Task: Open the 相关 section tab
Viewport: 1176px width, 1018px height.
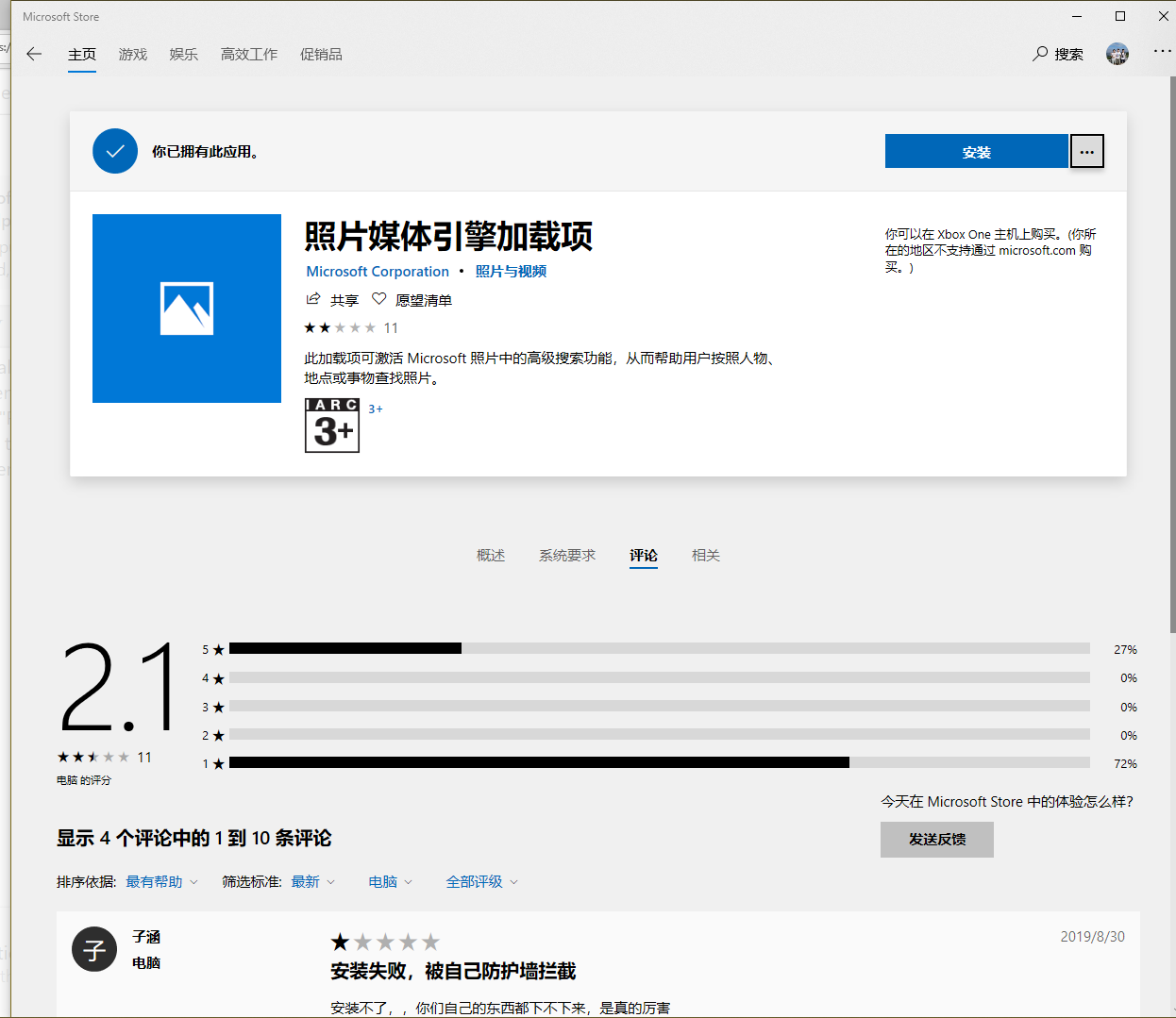Action: click(x=706, y=556)
